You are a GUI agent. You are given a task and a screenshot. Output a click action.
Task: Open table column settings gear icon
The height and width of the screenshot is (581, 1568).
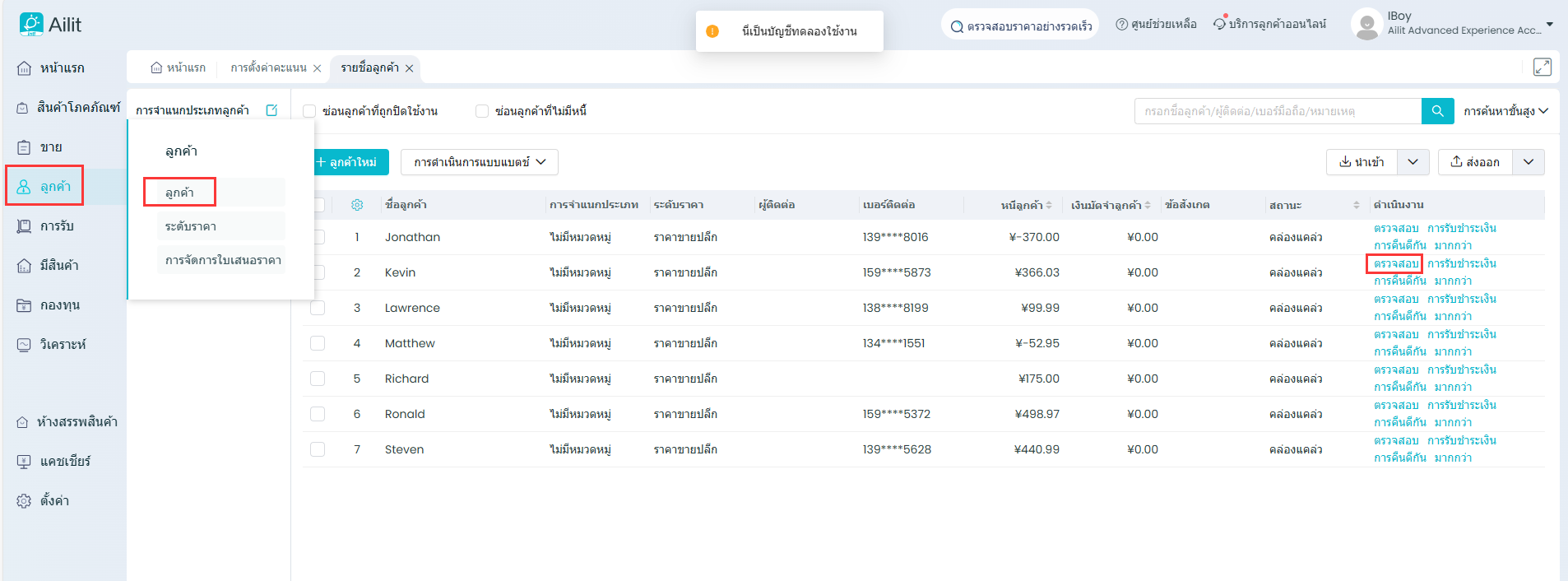click(357, 205)
